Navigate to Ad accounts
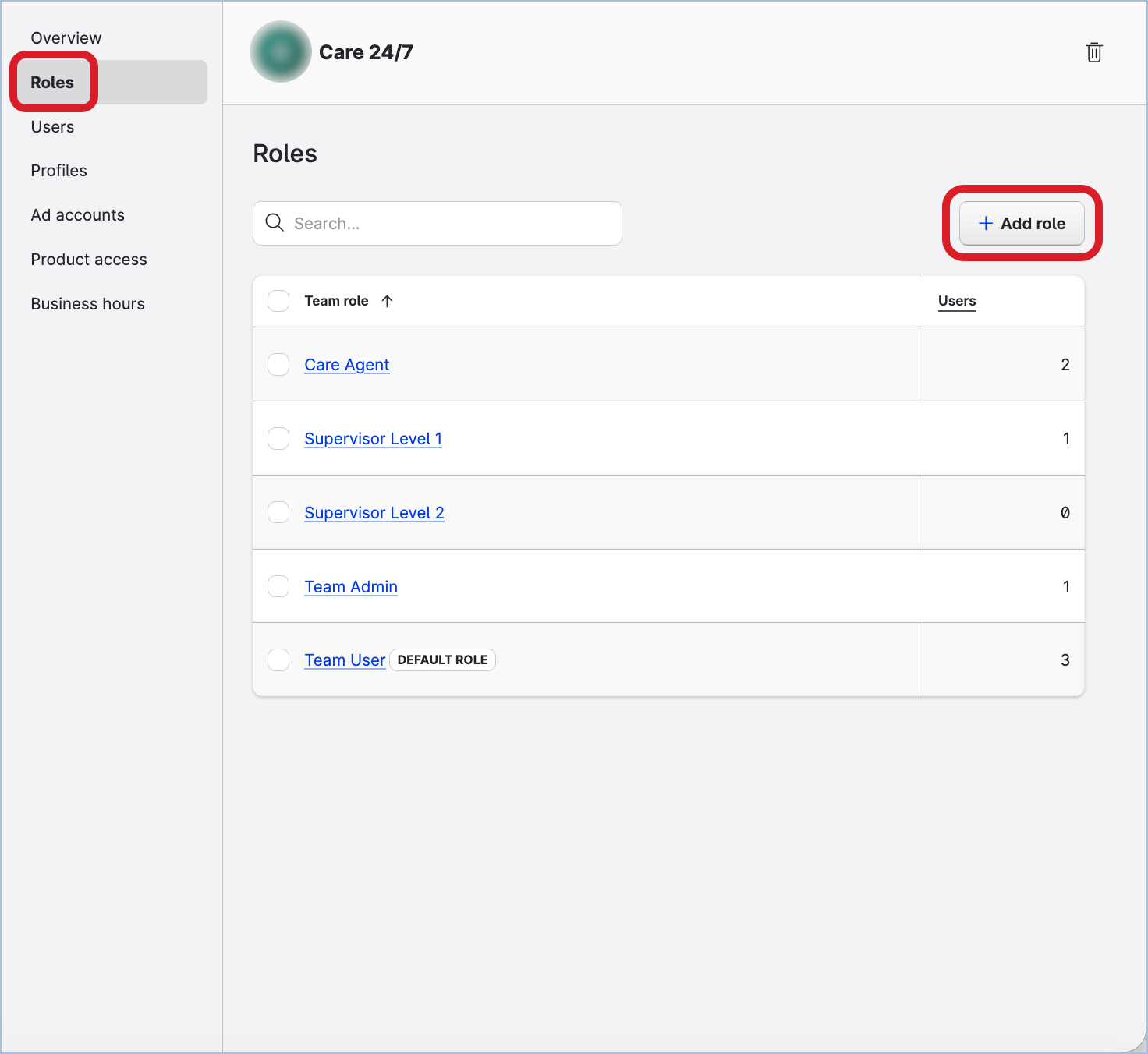 click(77, 215)
